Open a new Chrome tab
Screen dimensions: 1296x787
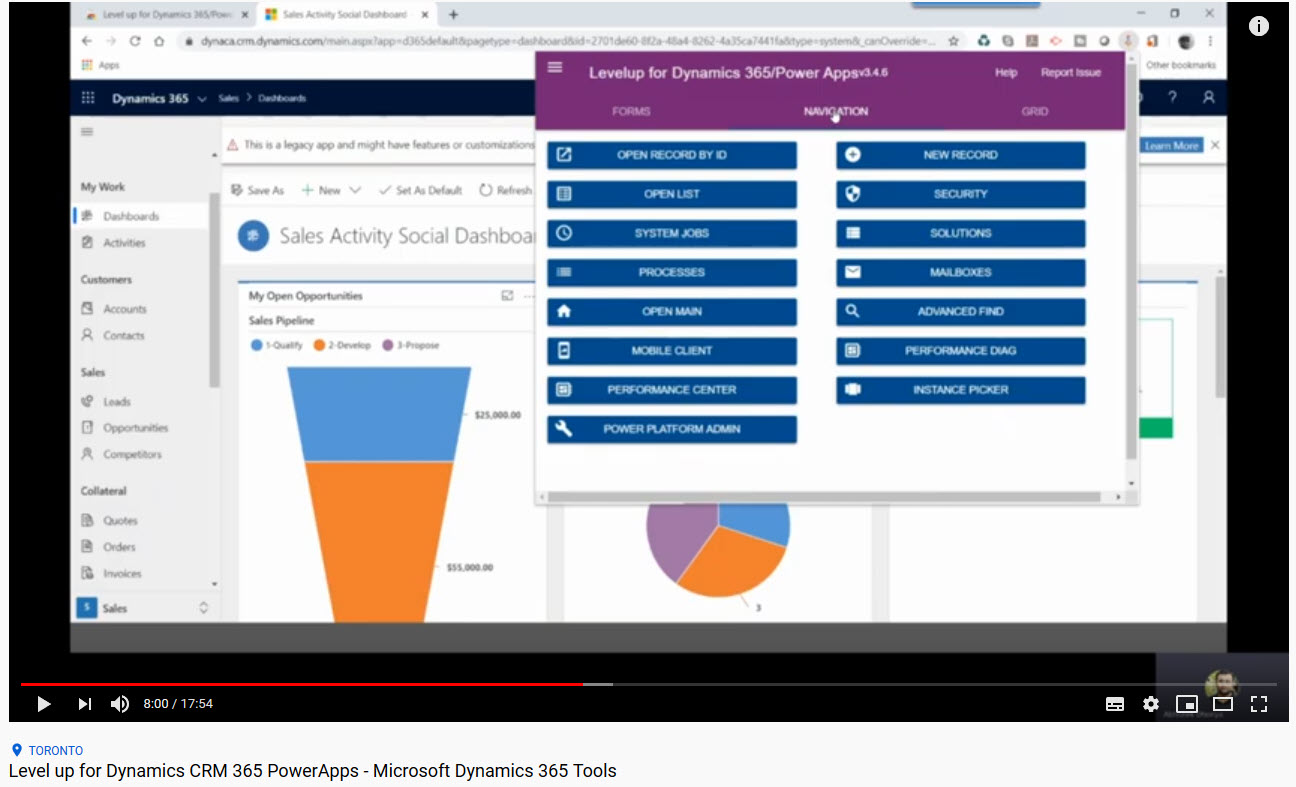[453, 15]
